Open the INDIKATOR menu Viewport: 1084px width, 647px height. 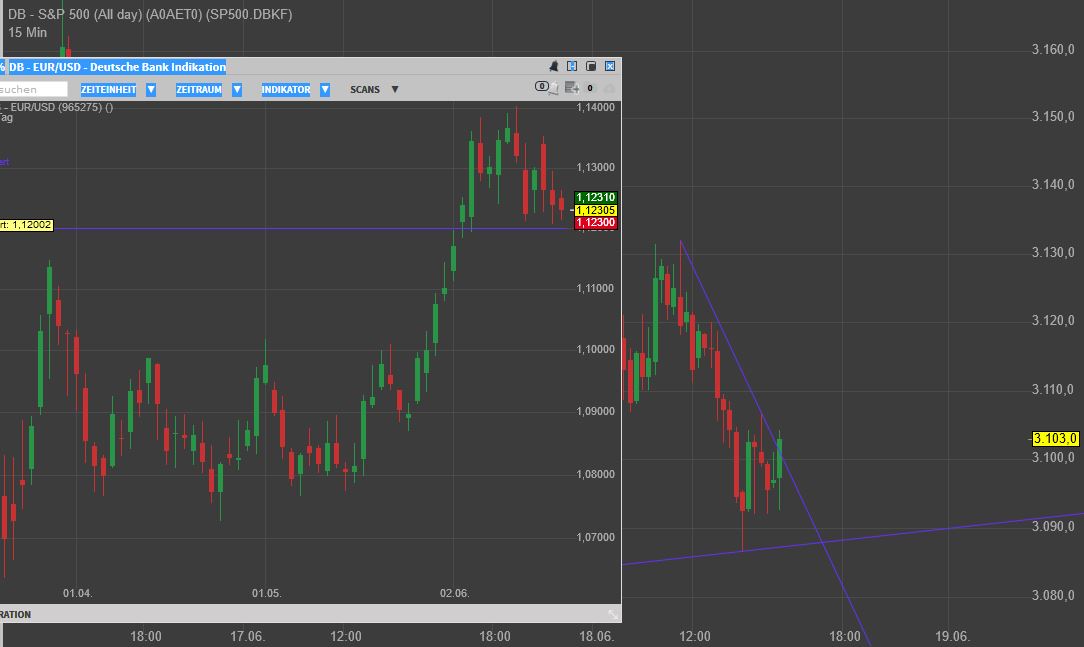point(286,89)
